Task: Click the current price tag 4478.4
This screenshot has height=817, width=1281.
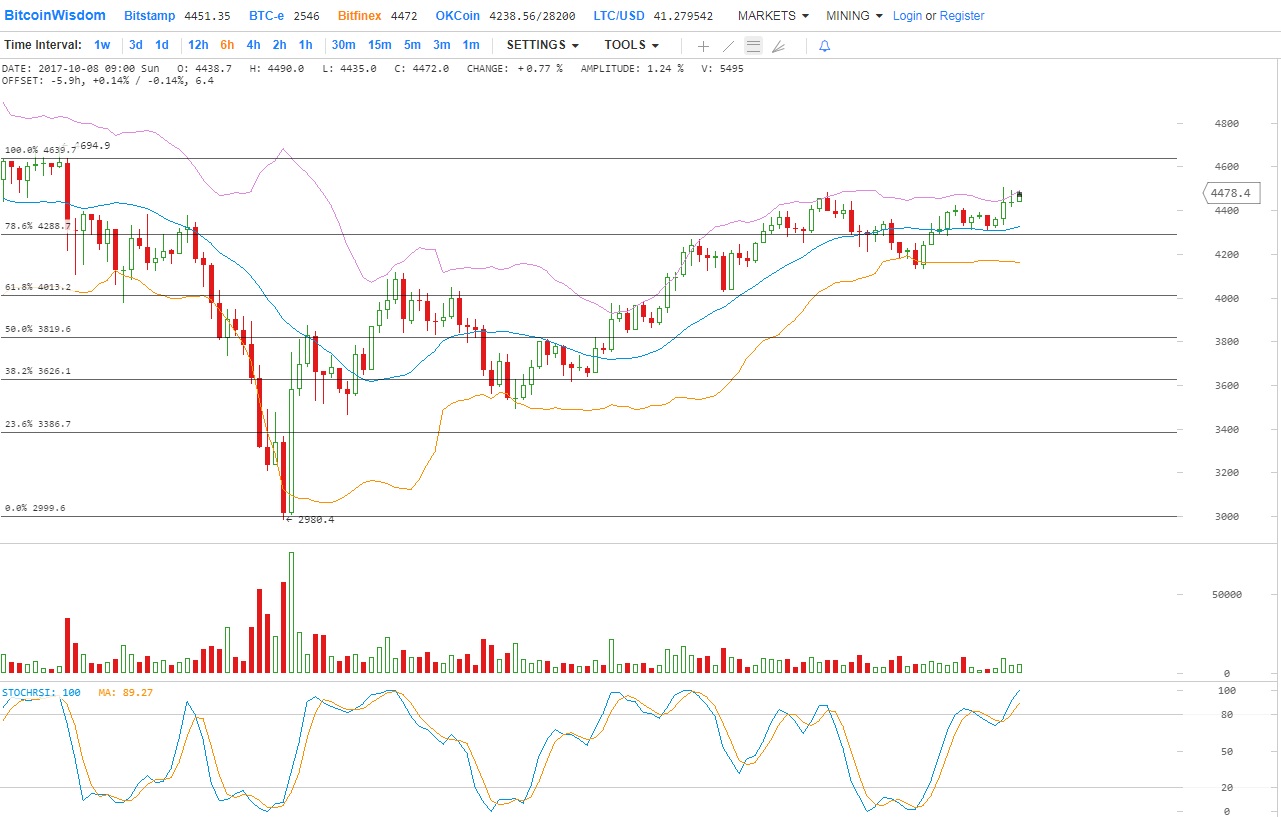Action: click(1228, 193)
